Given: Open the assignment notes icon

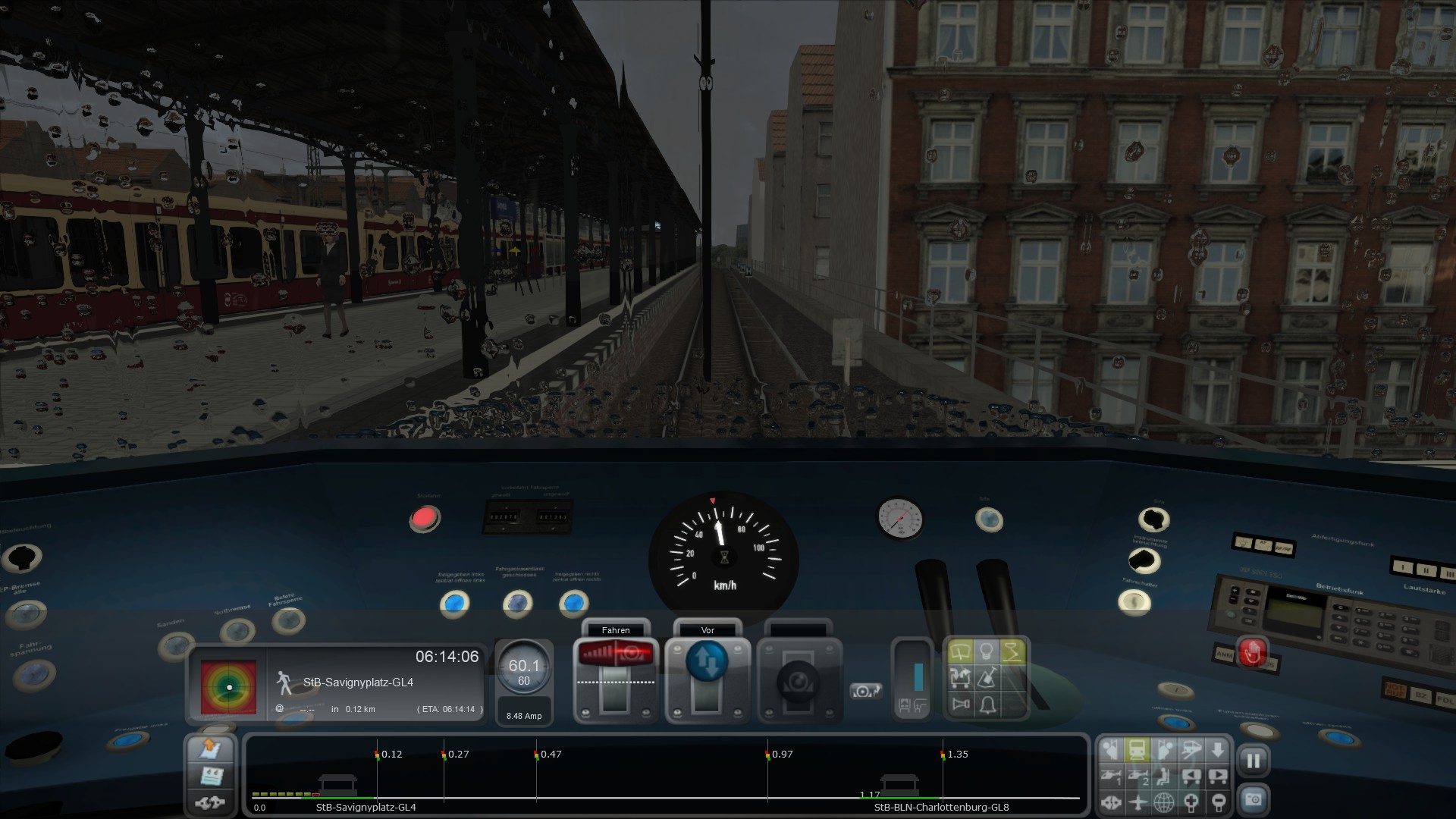Looking at the screenshot, I should pos(210,776).
